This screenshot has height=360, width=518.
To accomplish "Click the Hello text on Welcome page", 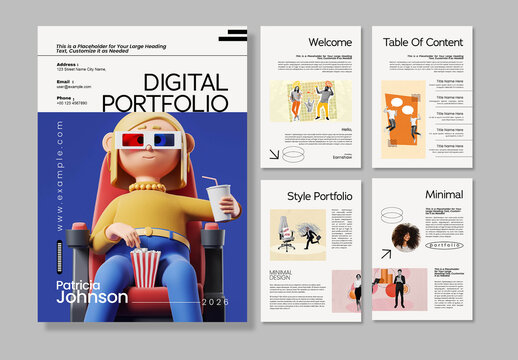I will 347,129.
